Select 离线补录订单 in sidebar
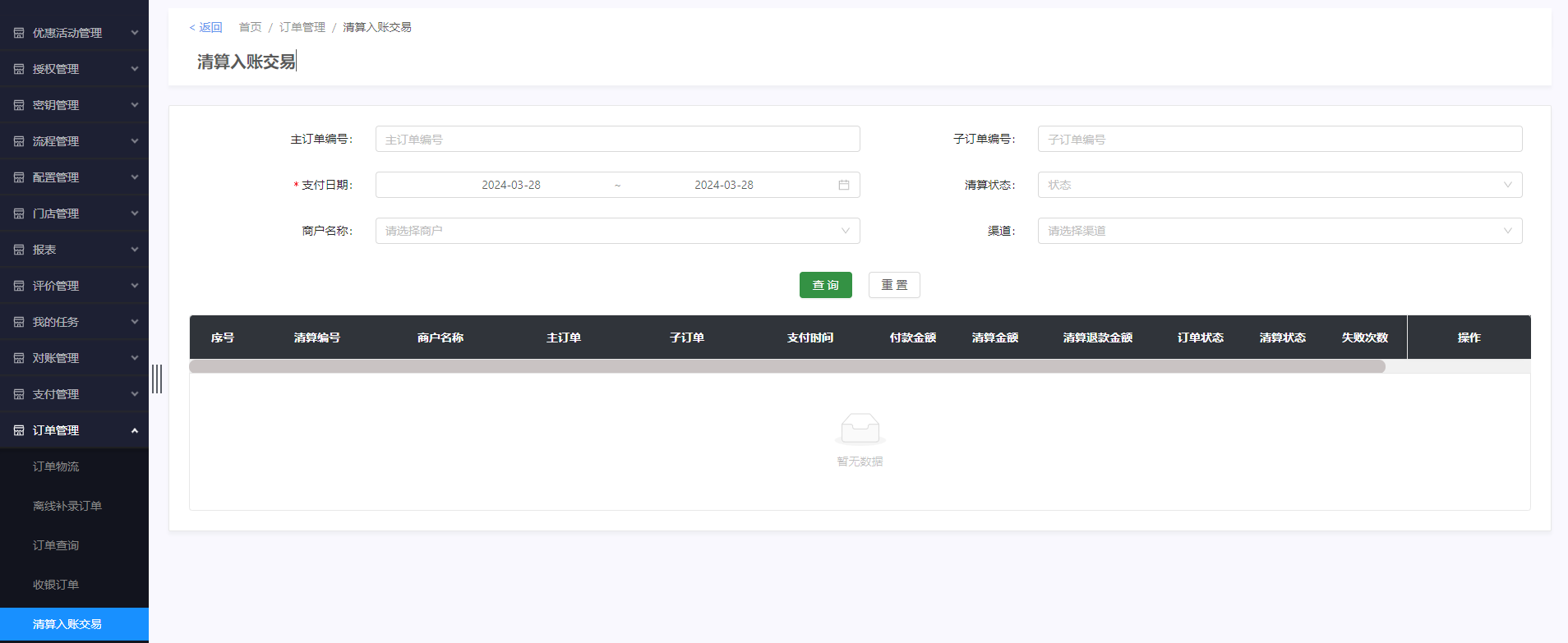The height and width of the screenshot is (643, 1568). click(x=67, y=506)
